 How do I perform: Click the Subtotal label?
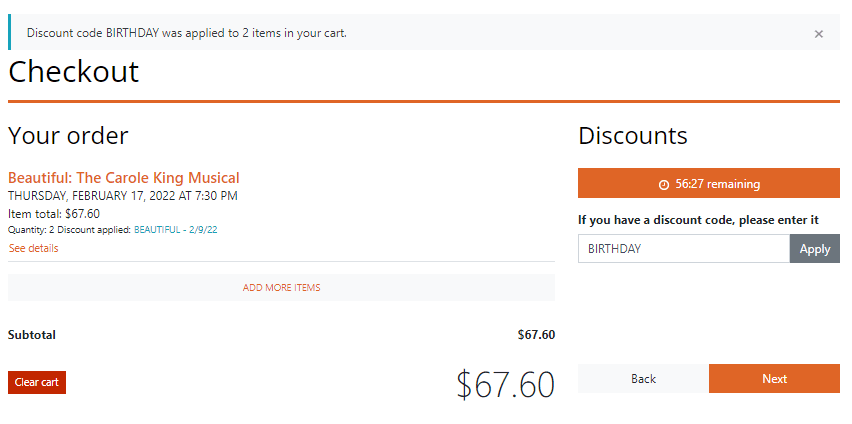(32, 335)
